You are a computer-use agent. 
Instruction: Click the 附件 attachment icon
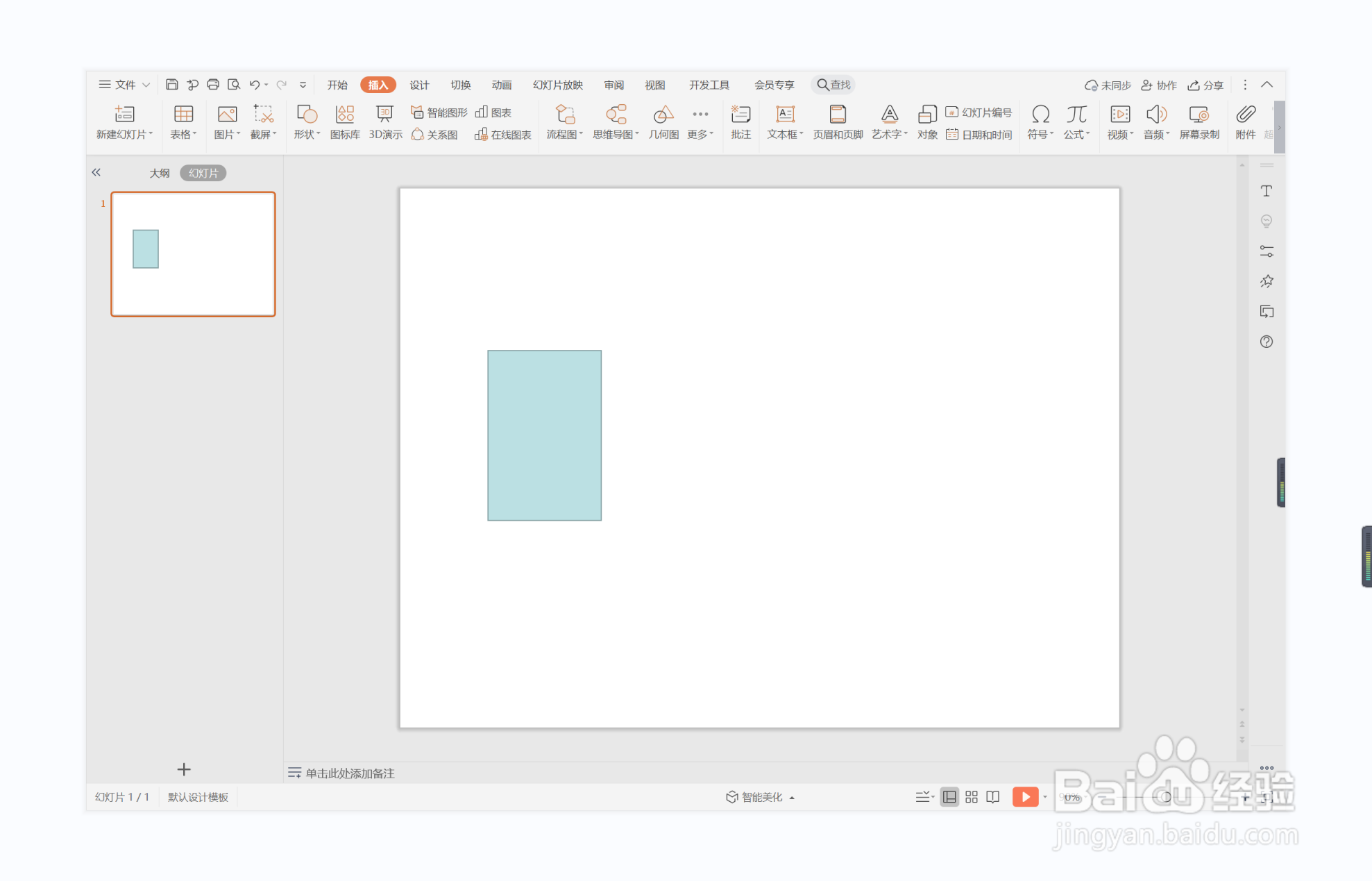(1245, 121)
